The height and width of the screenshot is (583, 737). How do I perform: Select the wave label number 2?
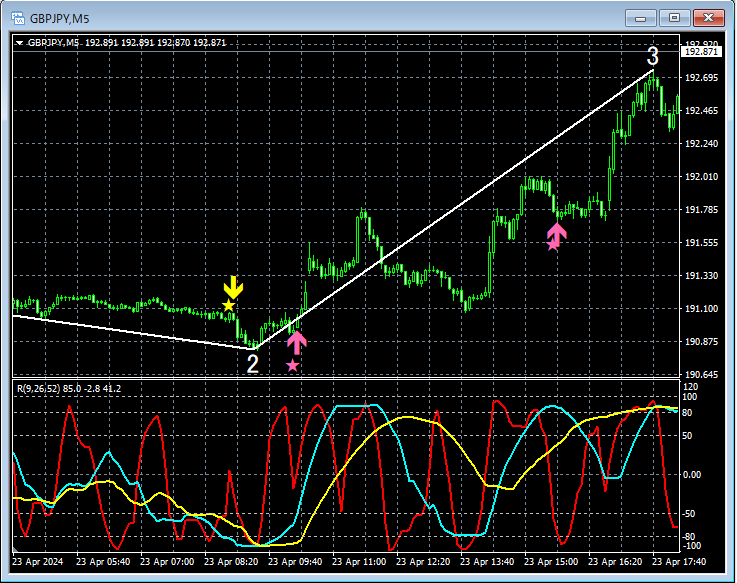[253, 364]
